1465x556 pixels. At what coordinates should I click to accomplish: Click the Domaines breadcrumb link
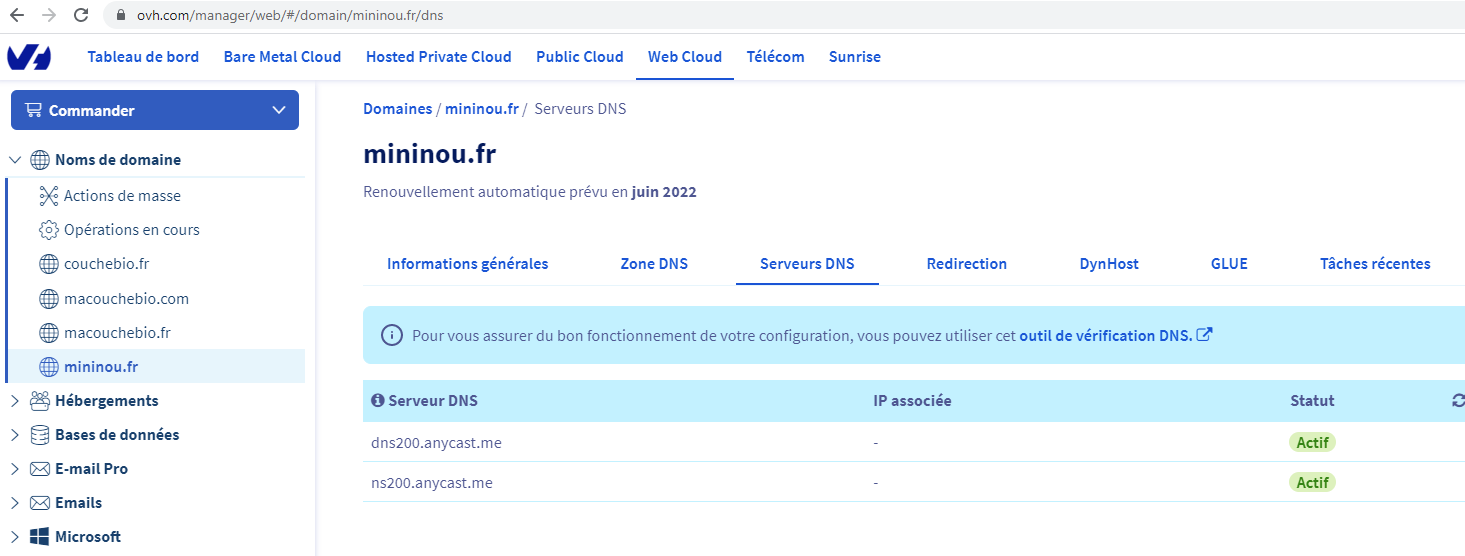(397, 109)
